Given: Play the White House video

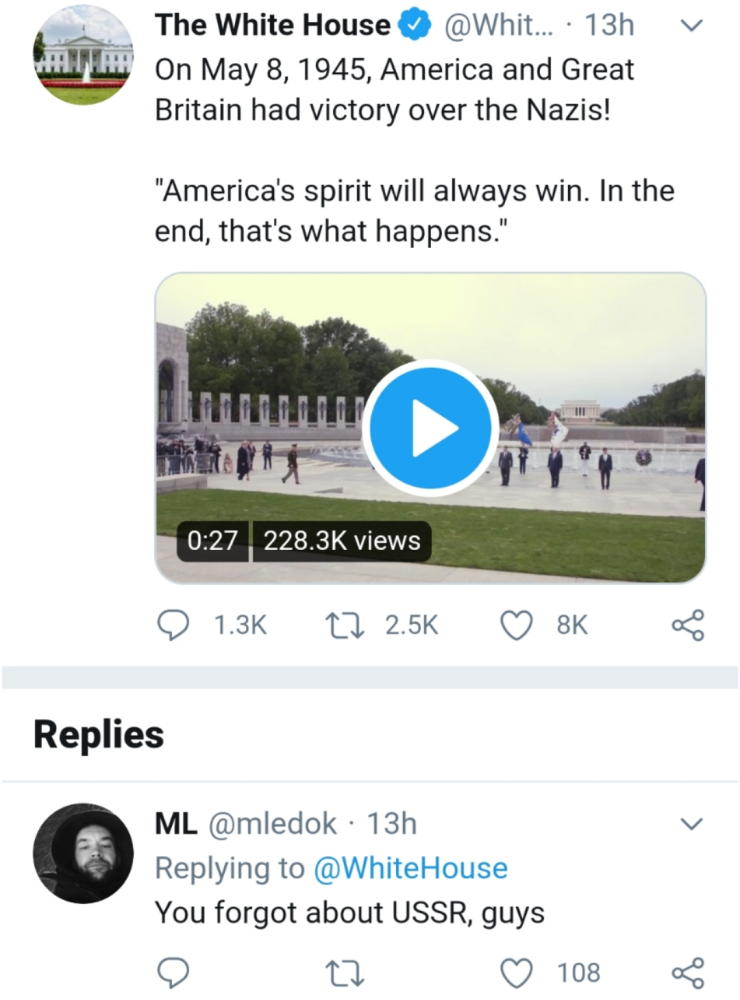Looking at the screenshot, I should coord(430,428).
